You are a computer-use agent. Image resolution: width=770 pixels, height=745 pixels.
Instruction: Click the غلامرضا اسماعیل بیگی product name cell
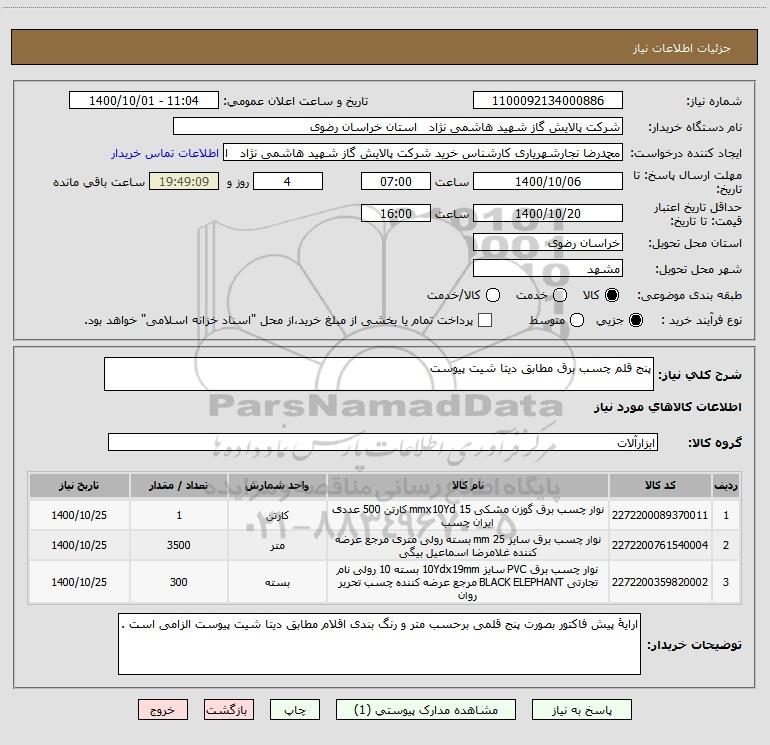point(468,546)
